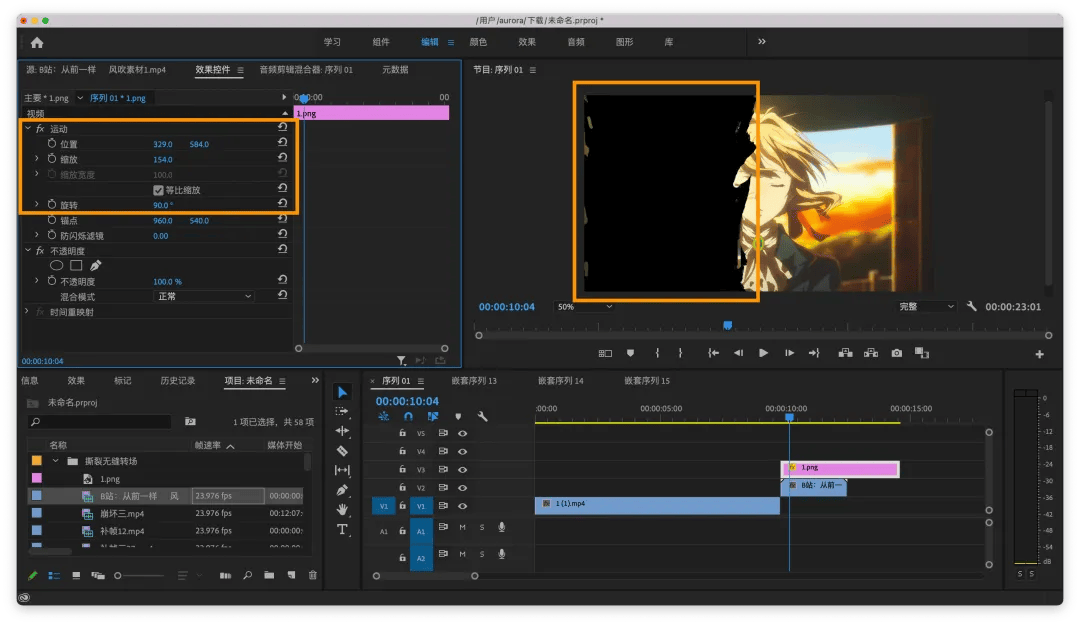Screen dimensions: 1080x625
Task: Switch the project panel to list view
Action: point(54,575)
